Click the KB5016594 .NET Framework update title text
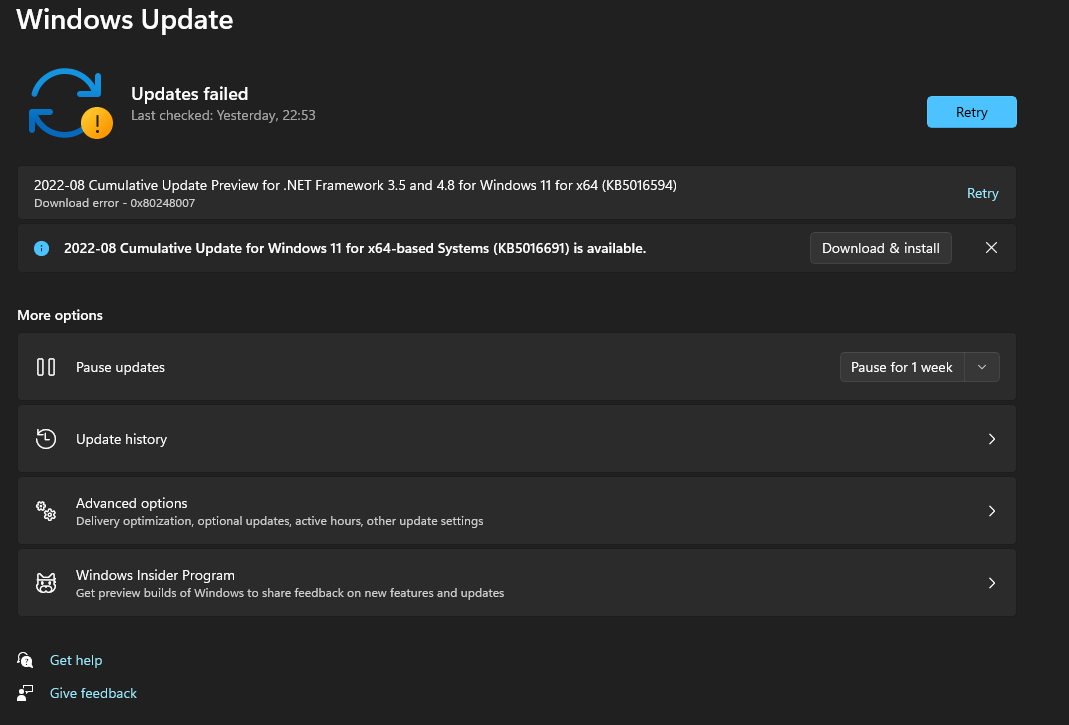This screenshot has height=725, width=1069. coord(355,185)
